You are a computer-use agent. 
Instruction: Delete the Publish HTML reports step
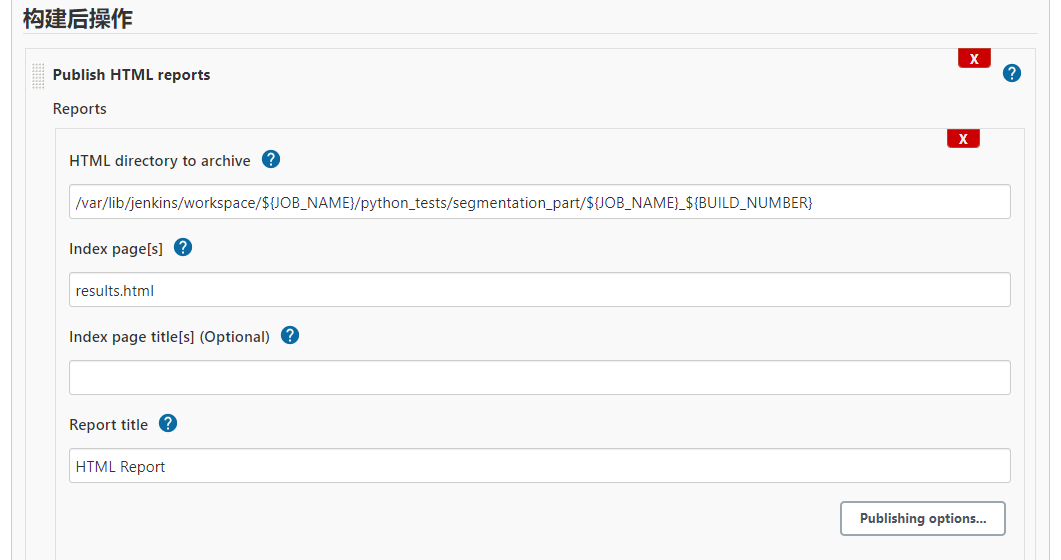click(973, 58)
